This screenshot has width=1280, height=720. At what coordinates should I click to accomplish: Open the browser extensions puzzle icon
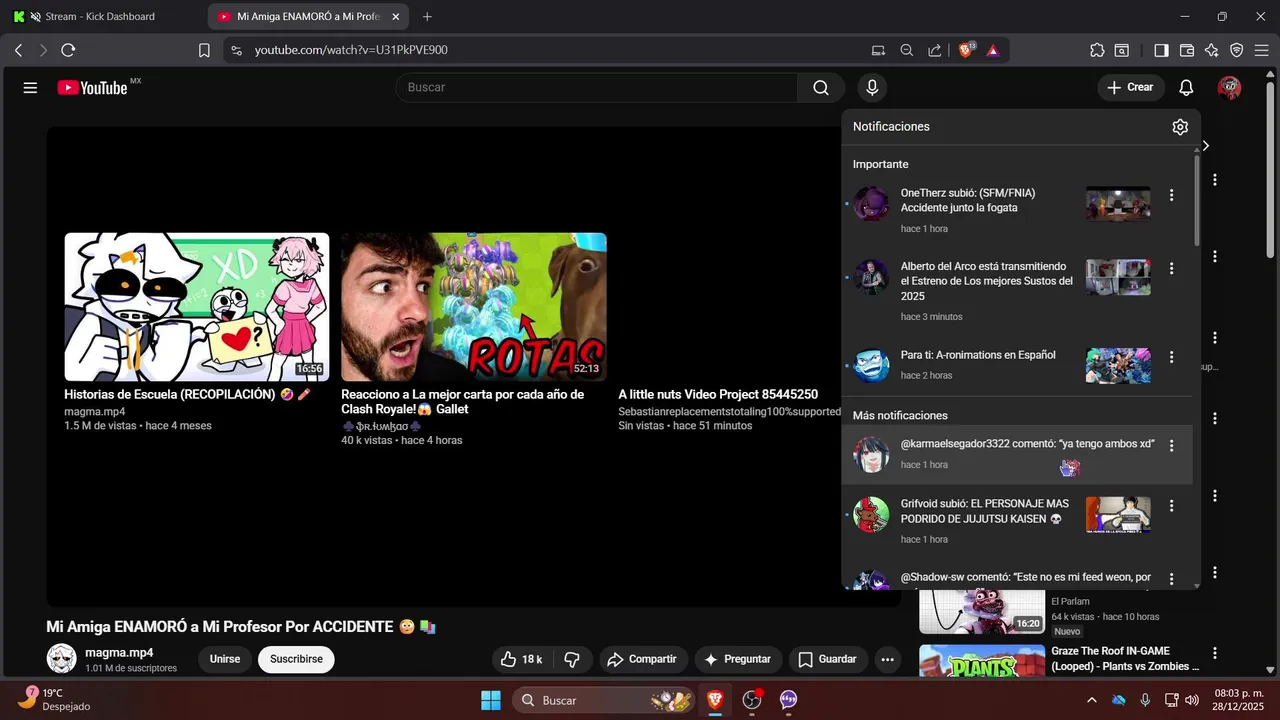pos(1097,50)
